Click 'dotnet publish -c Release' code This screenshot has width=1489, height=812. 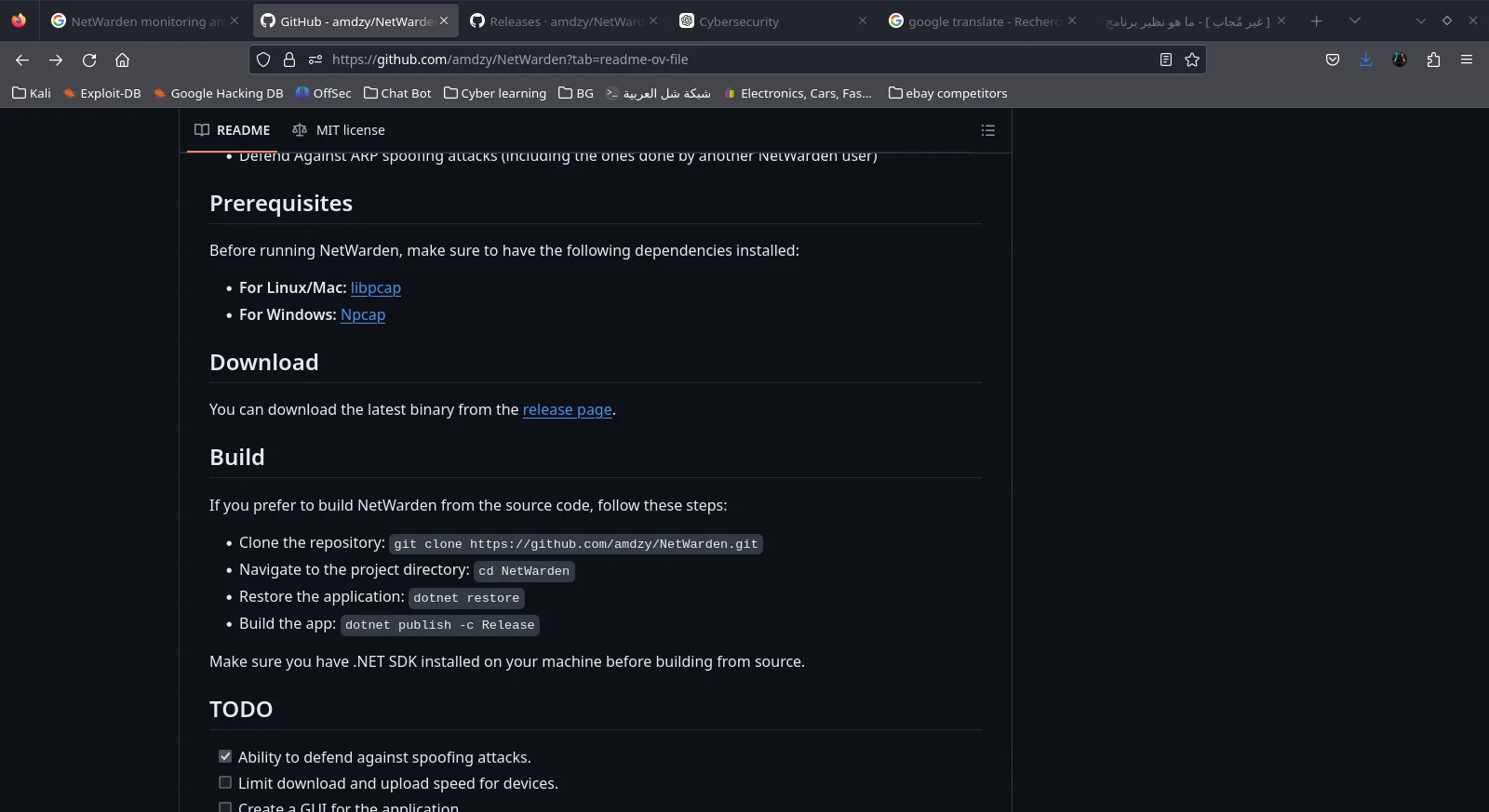(x=440, y=625)
